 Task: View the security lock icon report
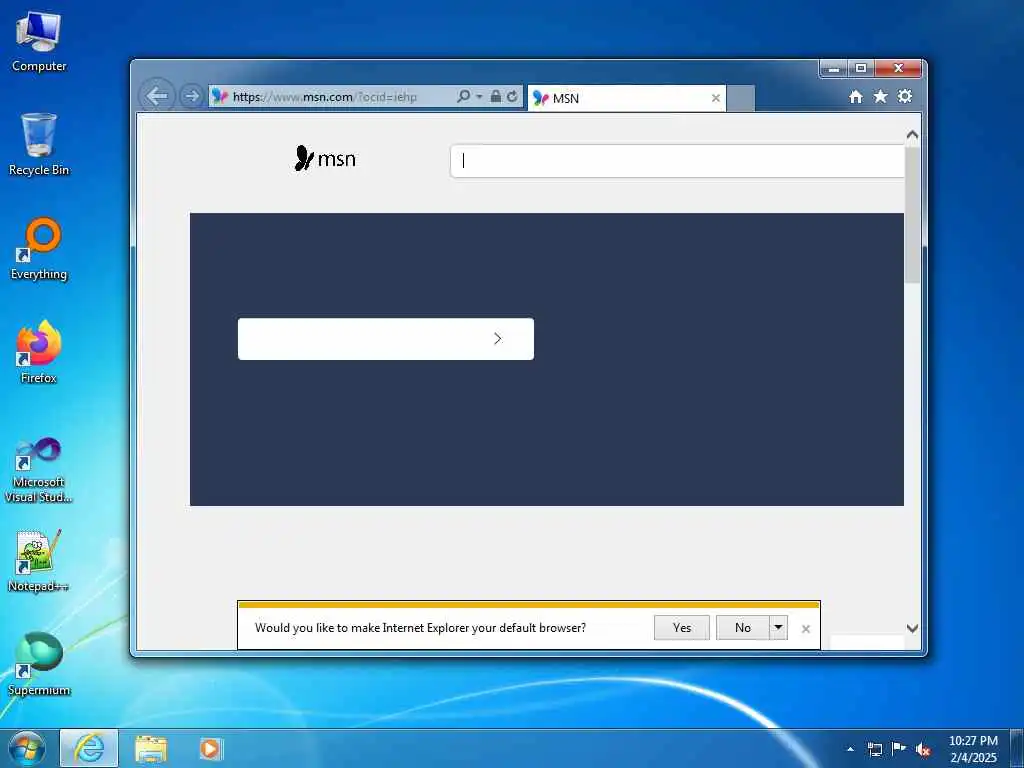point(496,96)
